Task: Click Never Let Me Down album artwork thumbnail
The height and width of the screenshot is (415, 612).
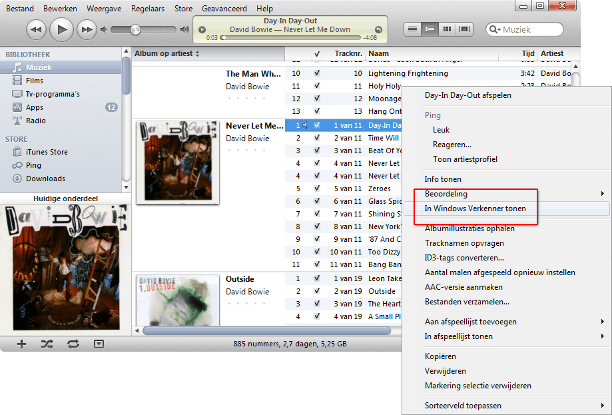Action: point(178,162)
